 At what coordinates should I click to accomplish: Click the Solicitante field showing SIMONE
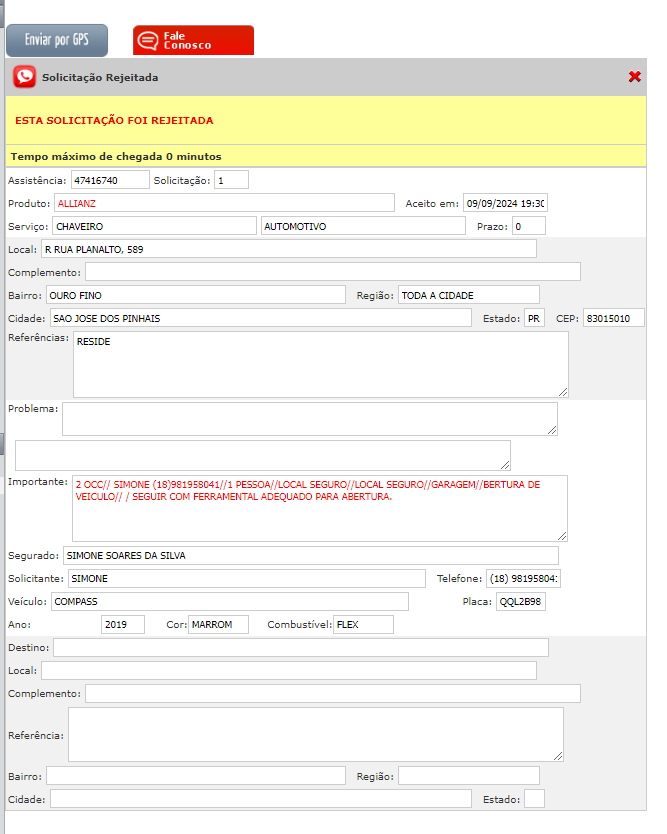click(x=247, y=578)
